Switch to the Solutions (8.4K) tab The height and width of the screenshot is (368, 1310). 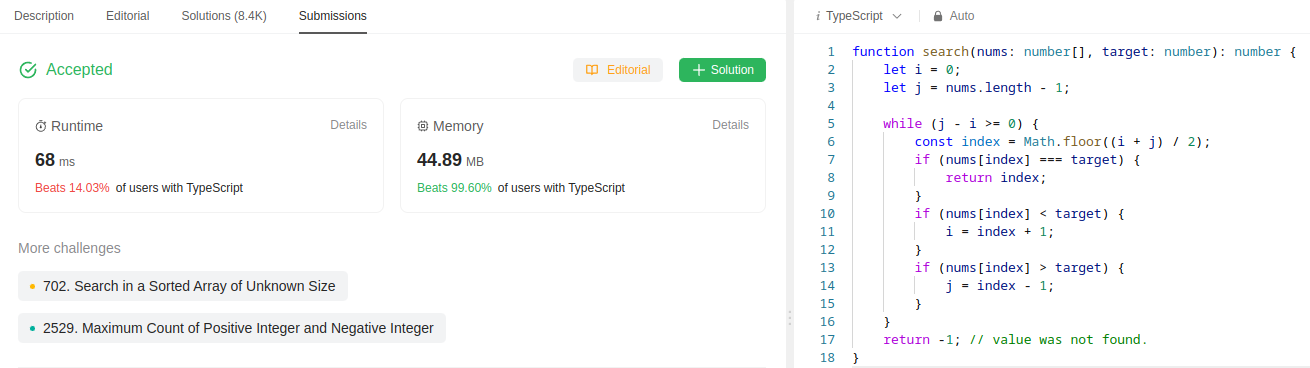[x=224, y=16]
